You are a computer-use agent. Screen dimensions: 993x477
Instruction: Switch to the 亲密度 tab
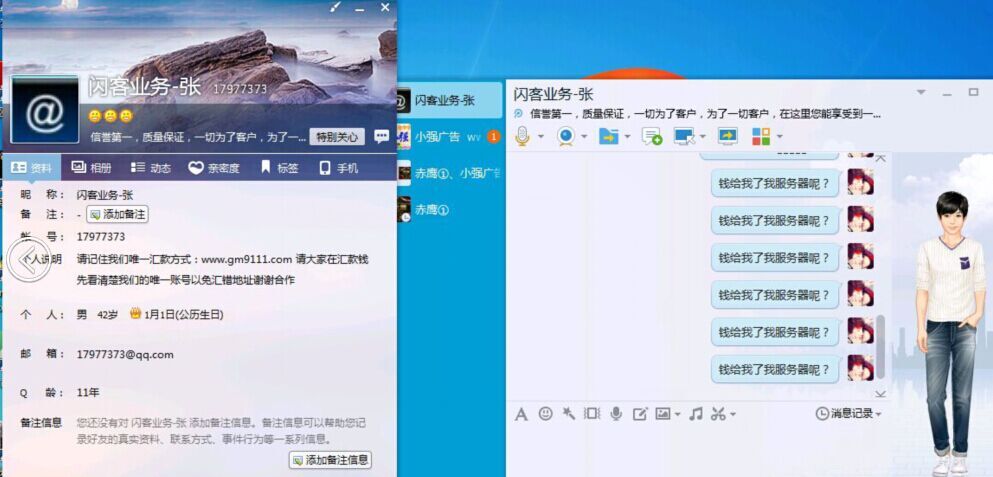(x=214, y=168)
